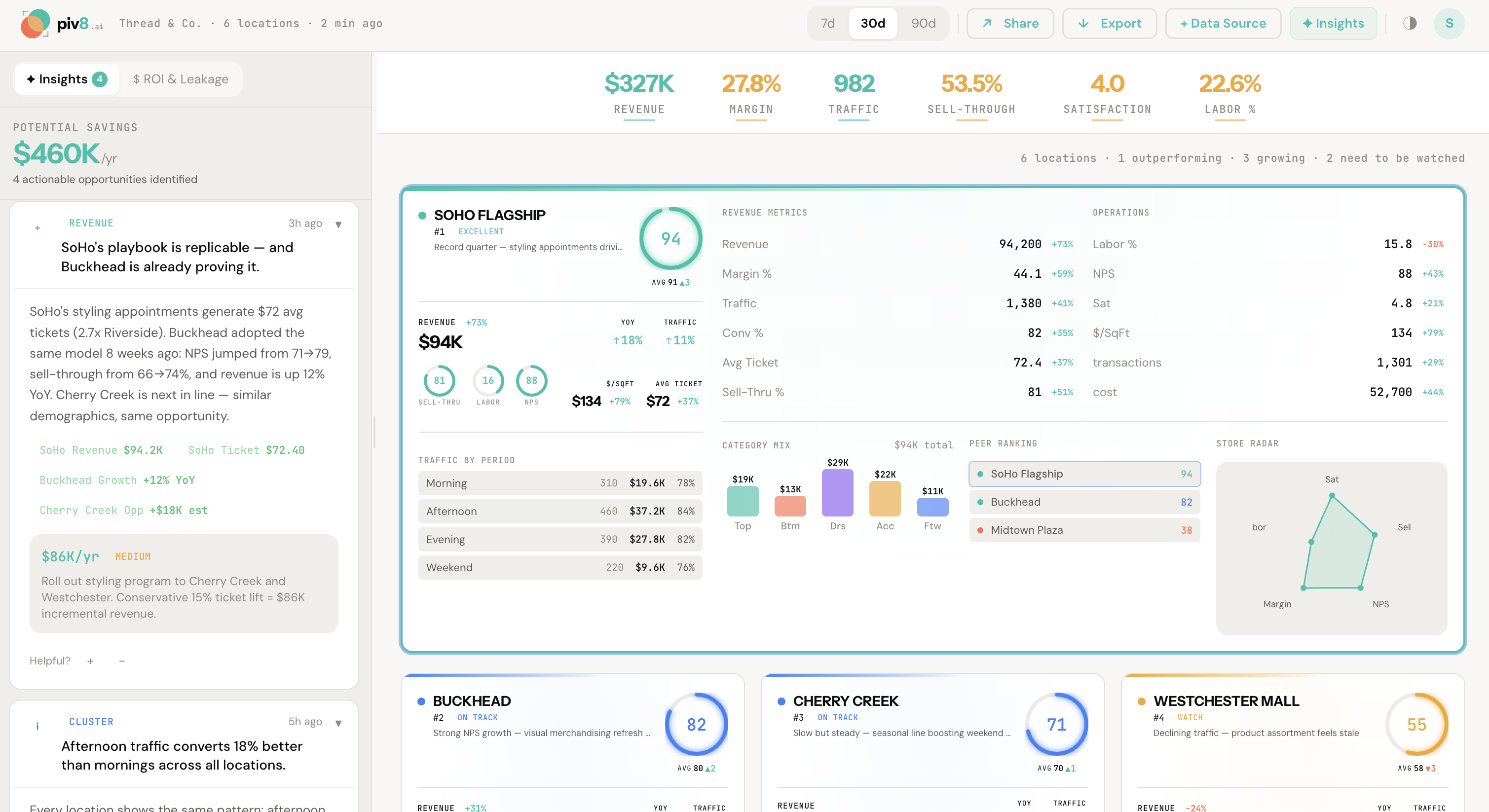Collapse the Cluster insight card
Image resolution: width=1489 pixels, height=812 pixels.
(338, 722)
